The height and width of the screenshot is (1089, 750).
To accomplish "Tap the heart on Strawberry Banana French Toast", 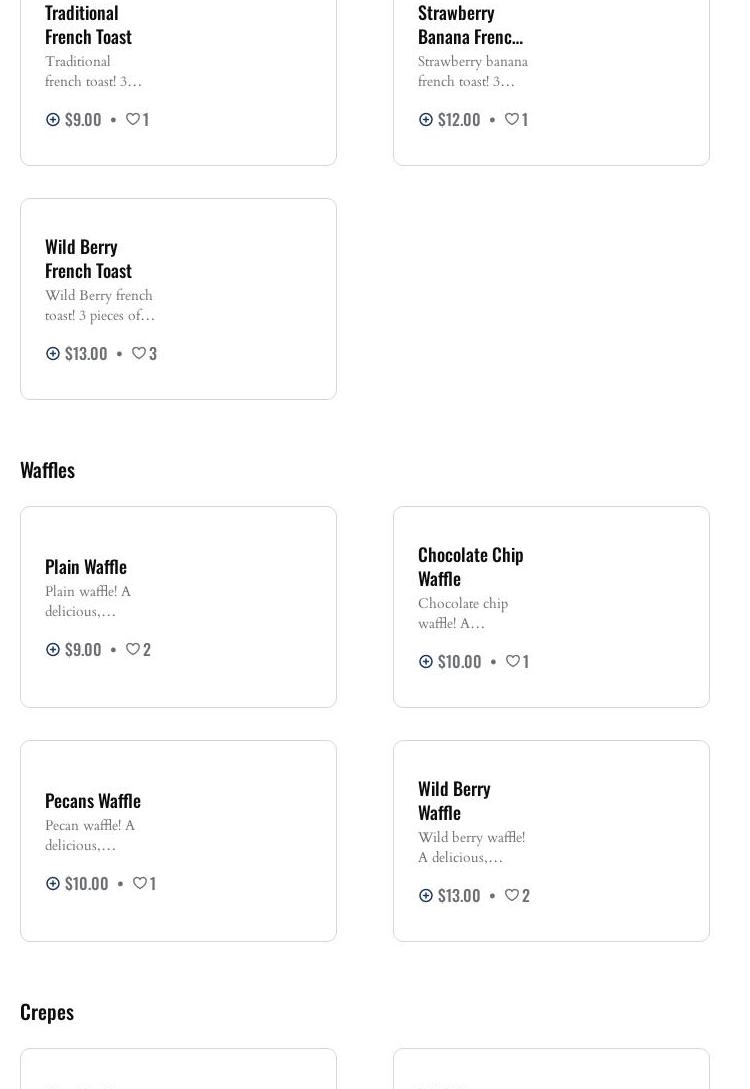I will [x=511, y=119].
